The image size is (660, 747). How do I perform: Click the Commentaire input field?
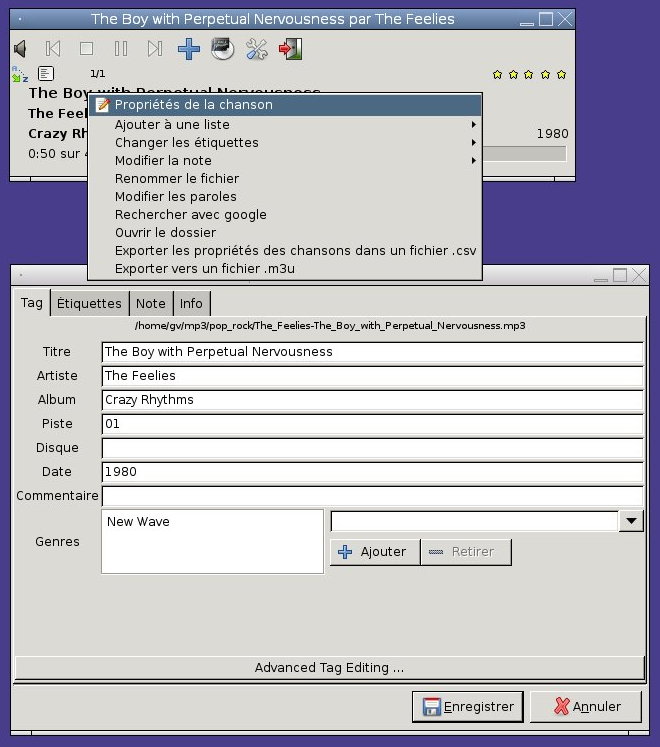pos(372,496)
